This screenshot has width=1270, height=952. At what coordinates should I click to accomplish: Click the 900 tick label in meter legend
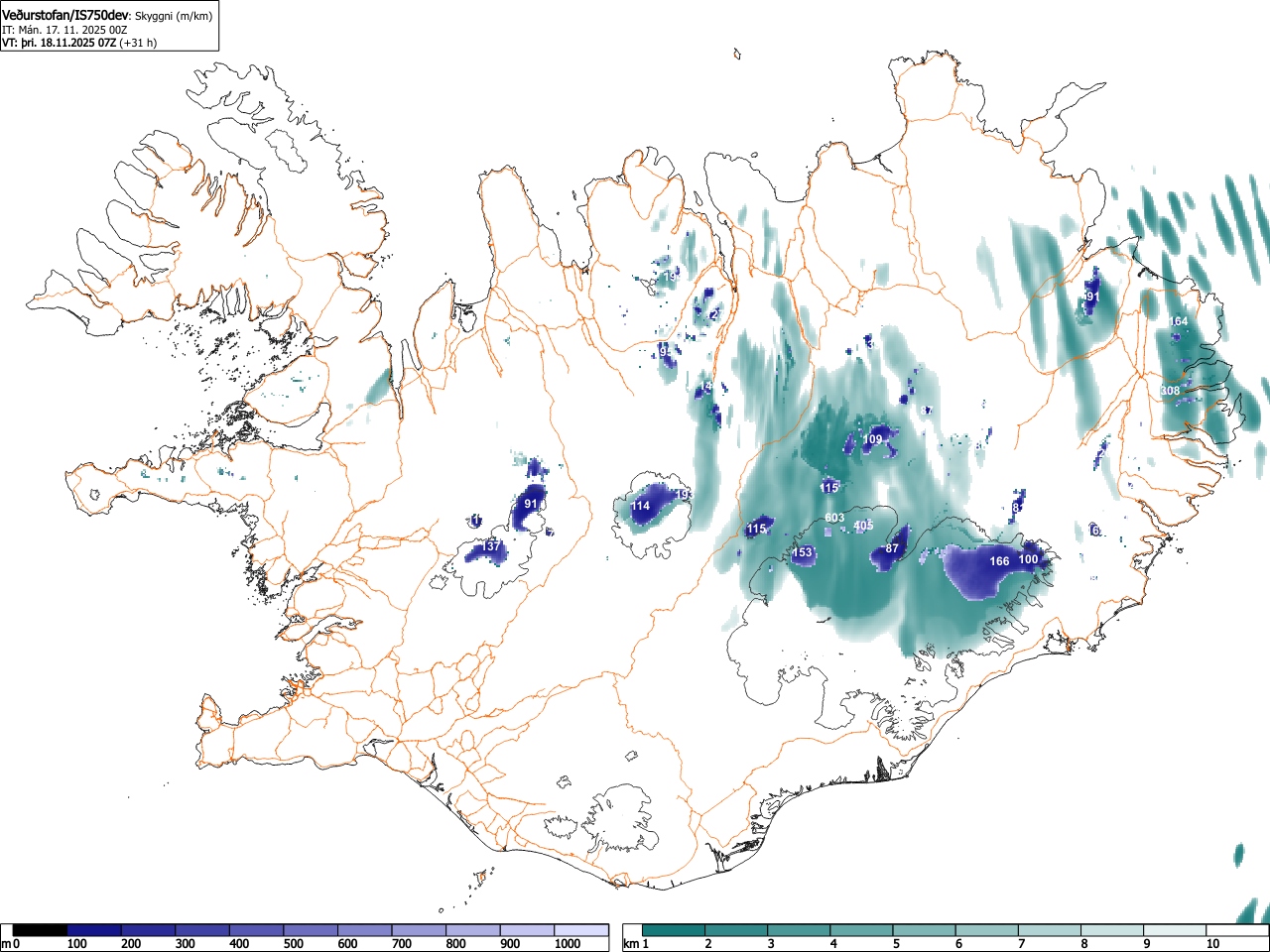click(x=509, y=944)
